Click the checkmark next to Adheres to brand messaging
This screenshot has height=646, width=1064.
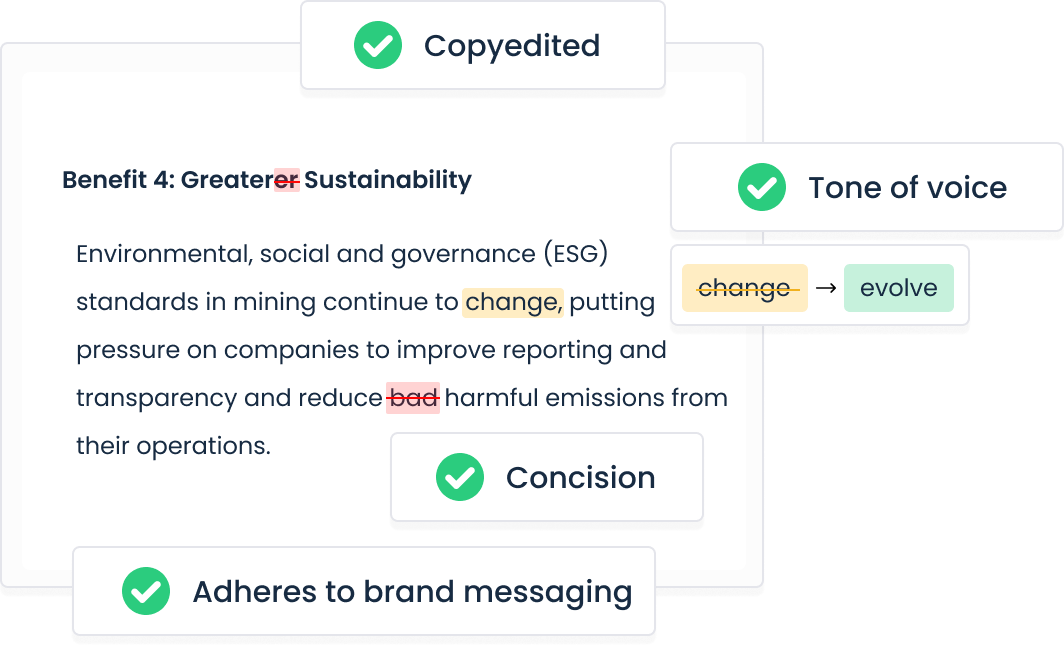[146, 591]
